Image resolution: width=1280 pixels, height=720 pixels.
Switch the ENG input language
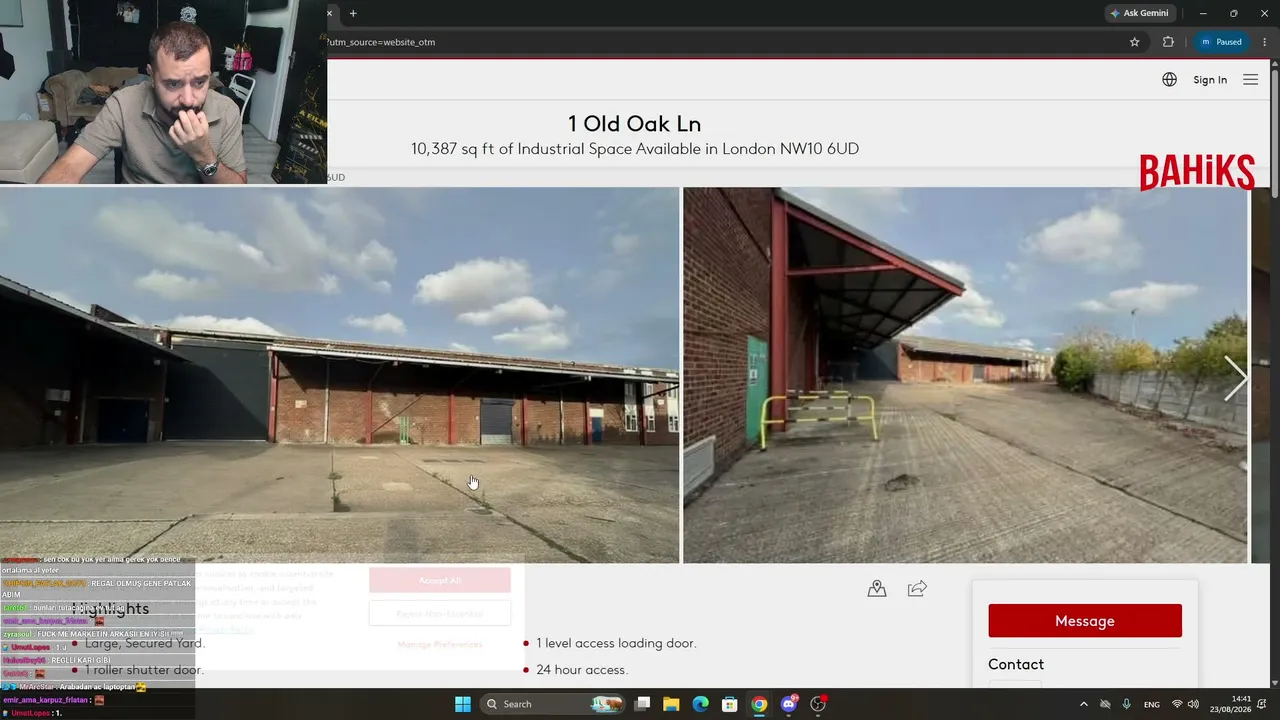point(1152,704)
